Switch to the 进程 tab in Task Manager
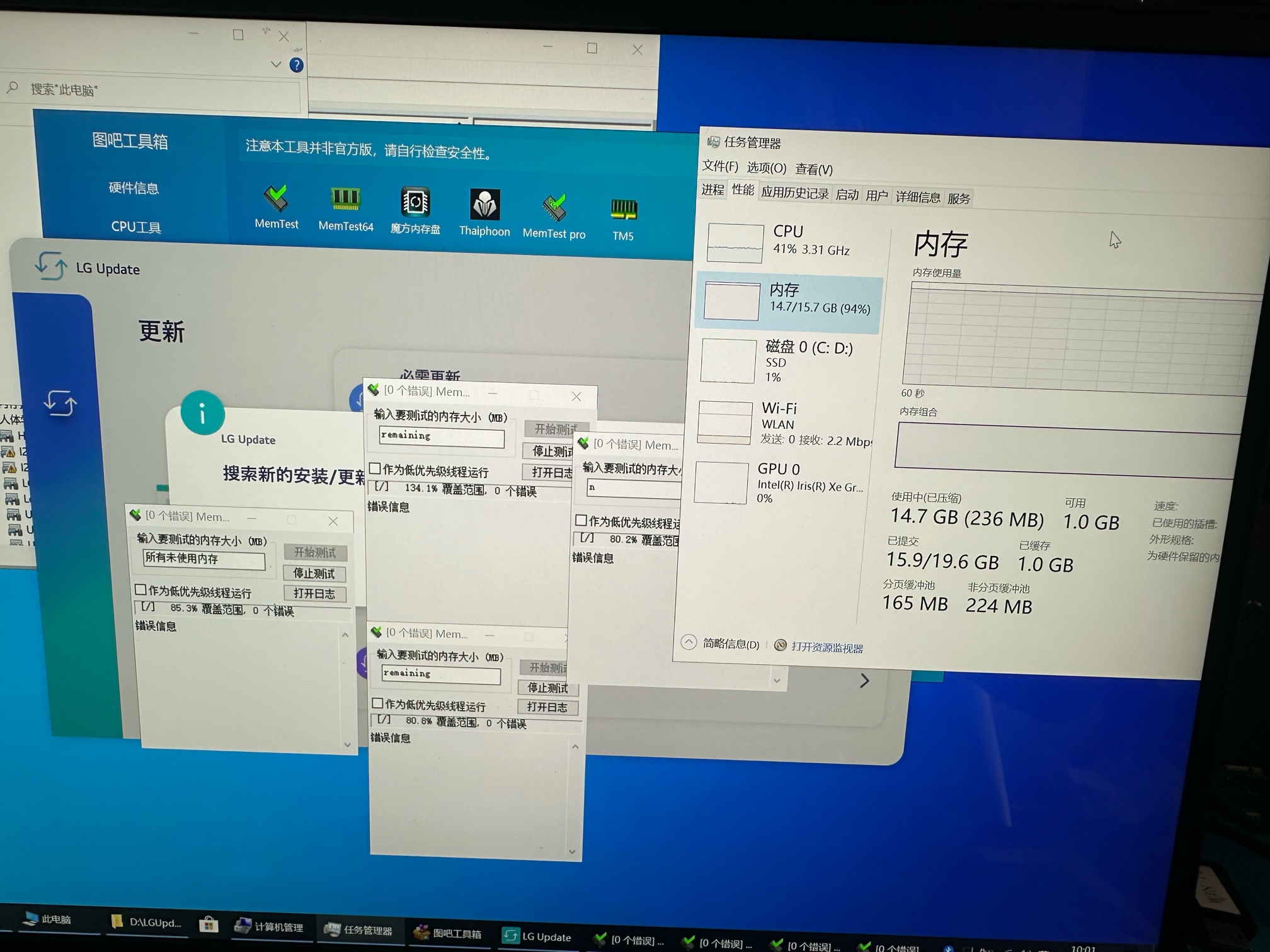The image size is (1270, 952). [712, 190]
